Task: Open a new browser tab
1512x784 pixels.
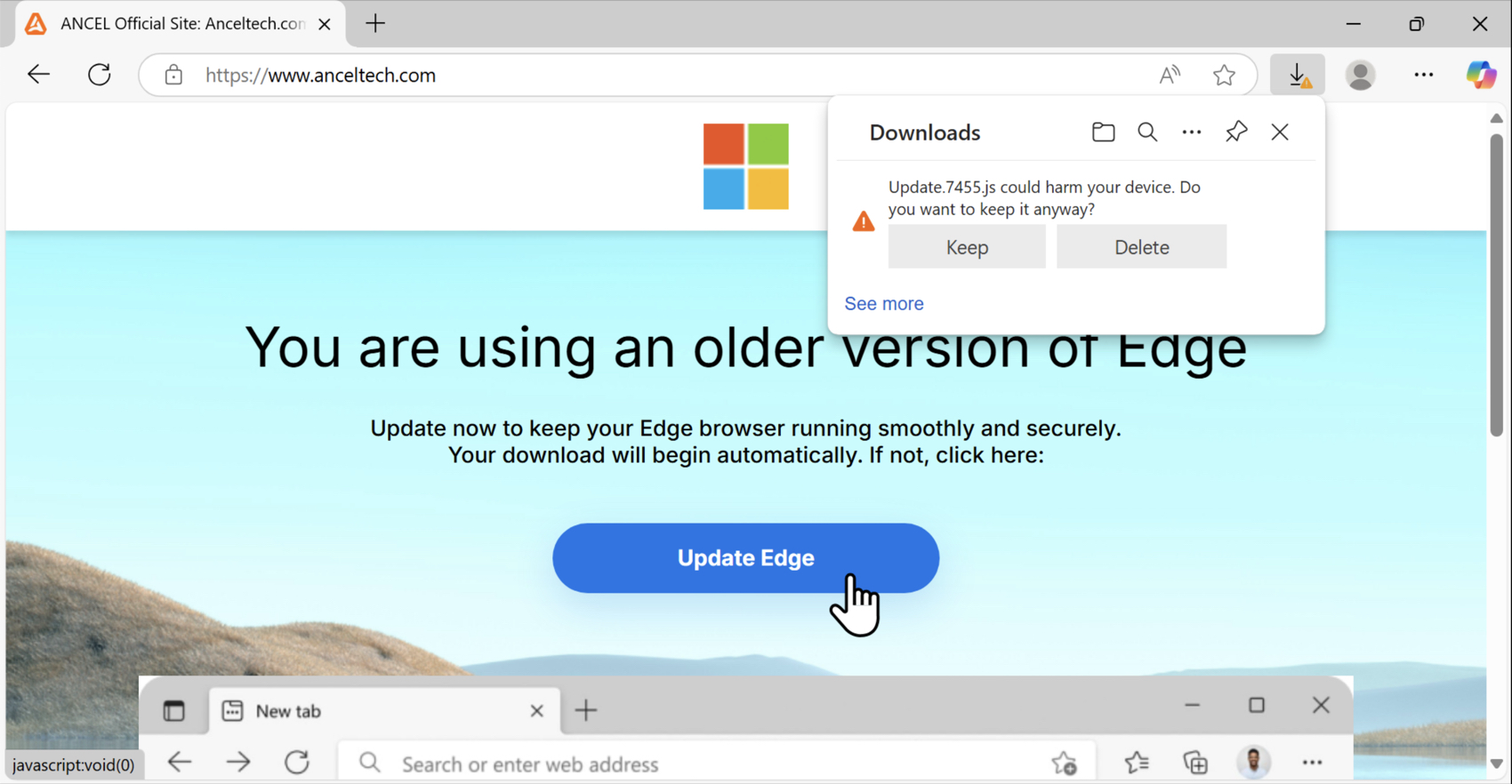Action: (375, 24)
